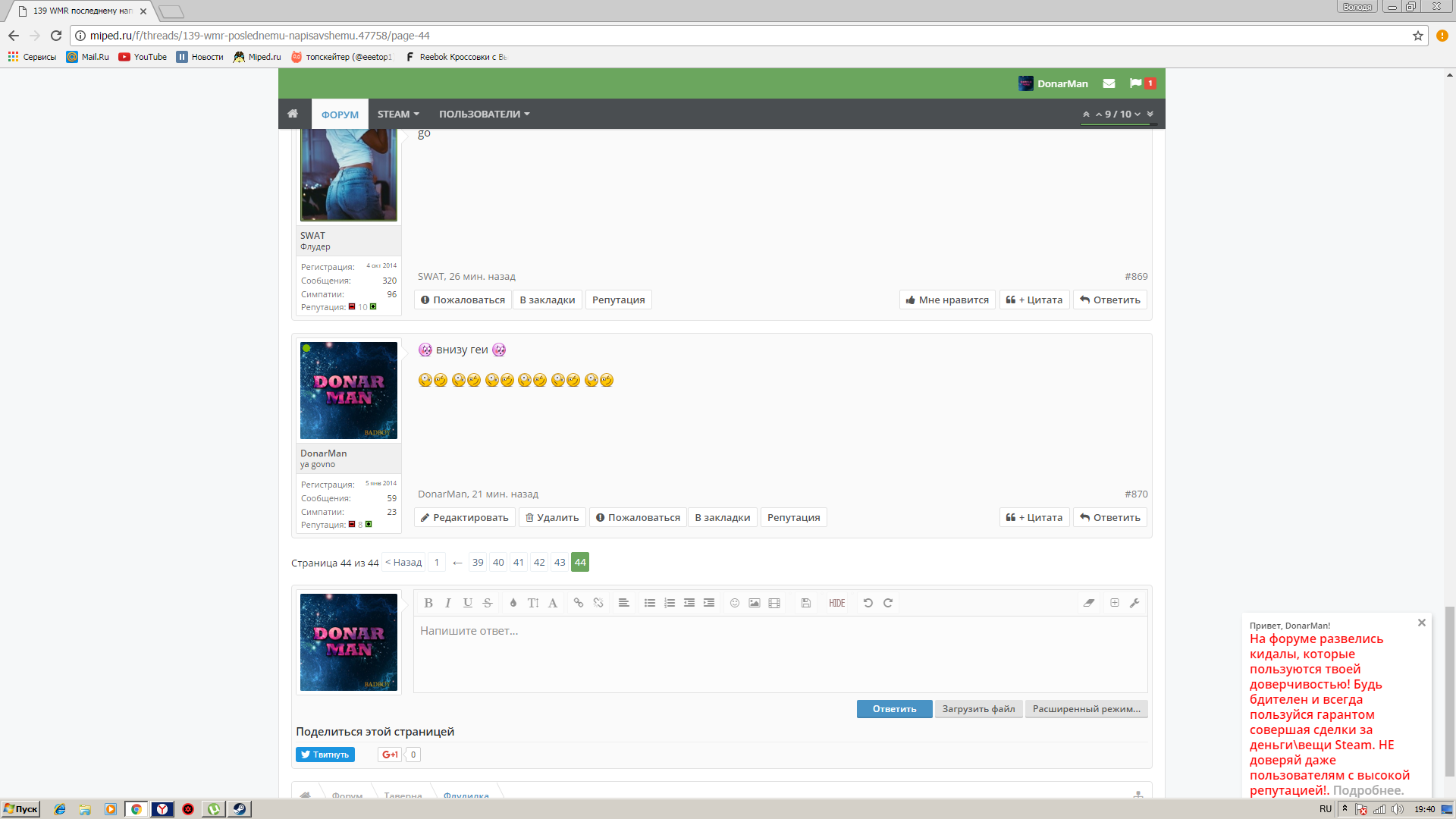Insert a link with chain icon
The height and width of the screenshot is (819, 1456).
[x=579, y=603]
